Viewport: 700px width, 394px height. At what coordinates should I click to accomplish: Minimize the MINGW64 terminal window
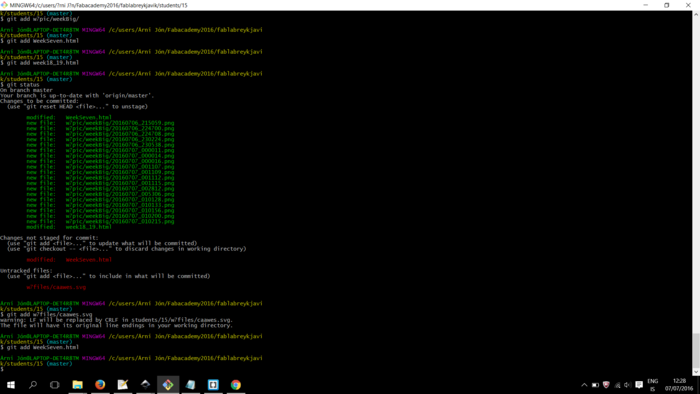click(x=646, y=5)
